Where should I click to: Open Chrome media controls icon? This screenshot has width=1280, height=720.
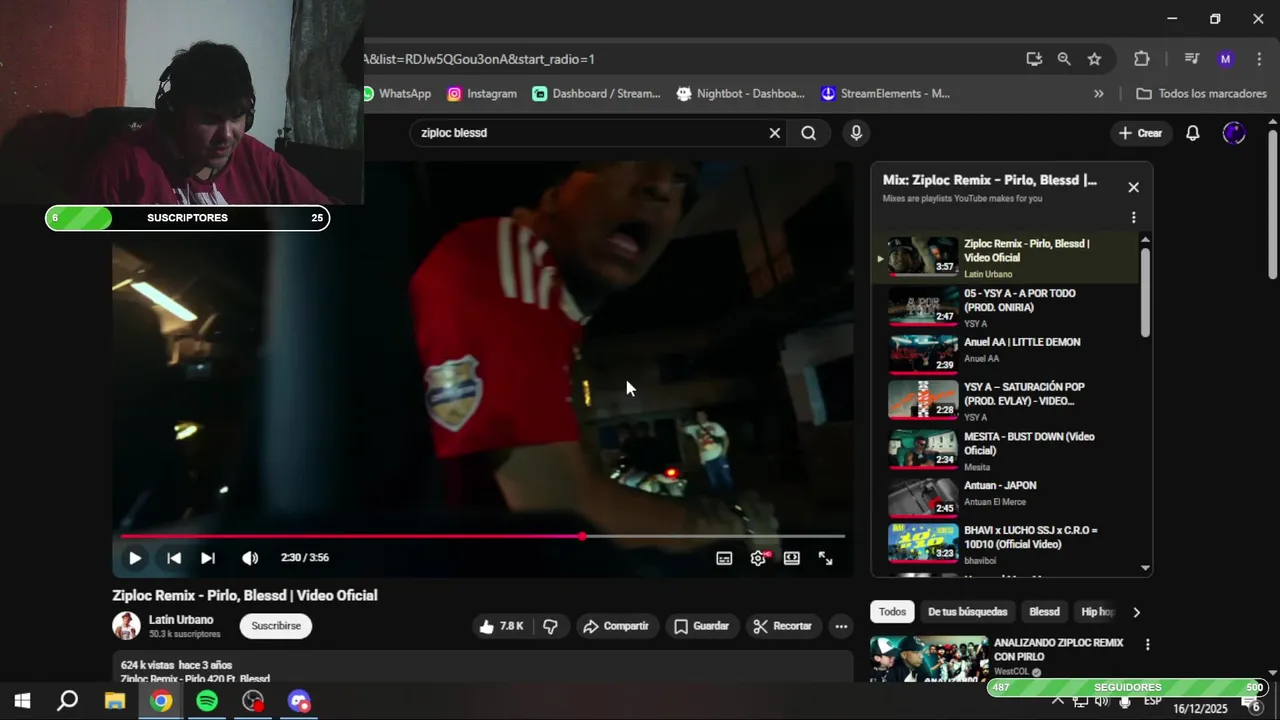(1191, 59)
